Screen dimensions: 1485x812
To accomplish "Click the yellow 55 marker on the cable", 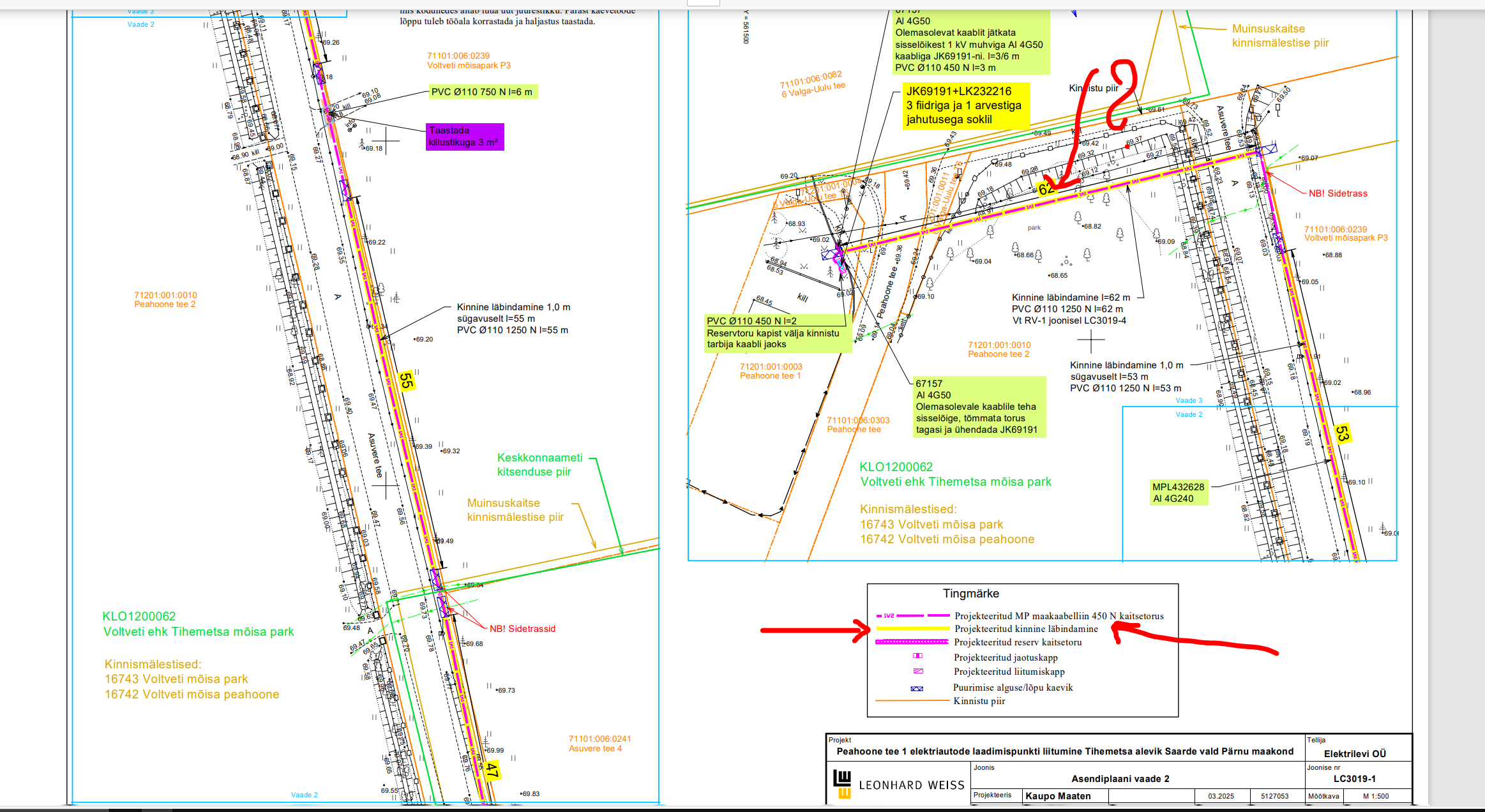I will coord(406,380).
